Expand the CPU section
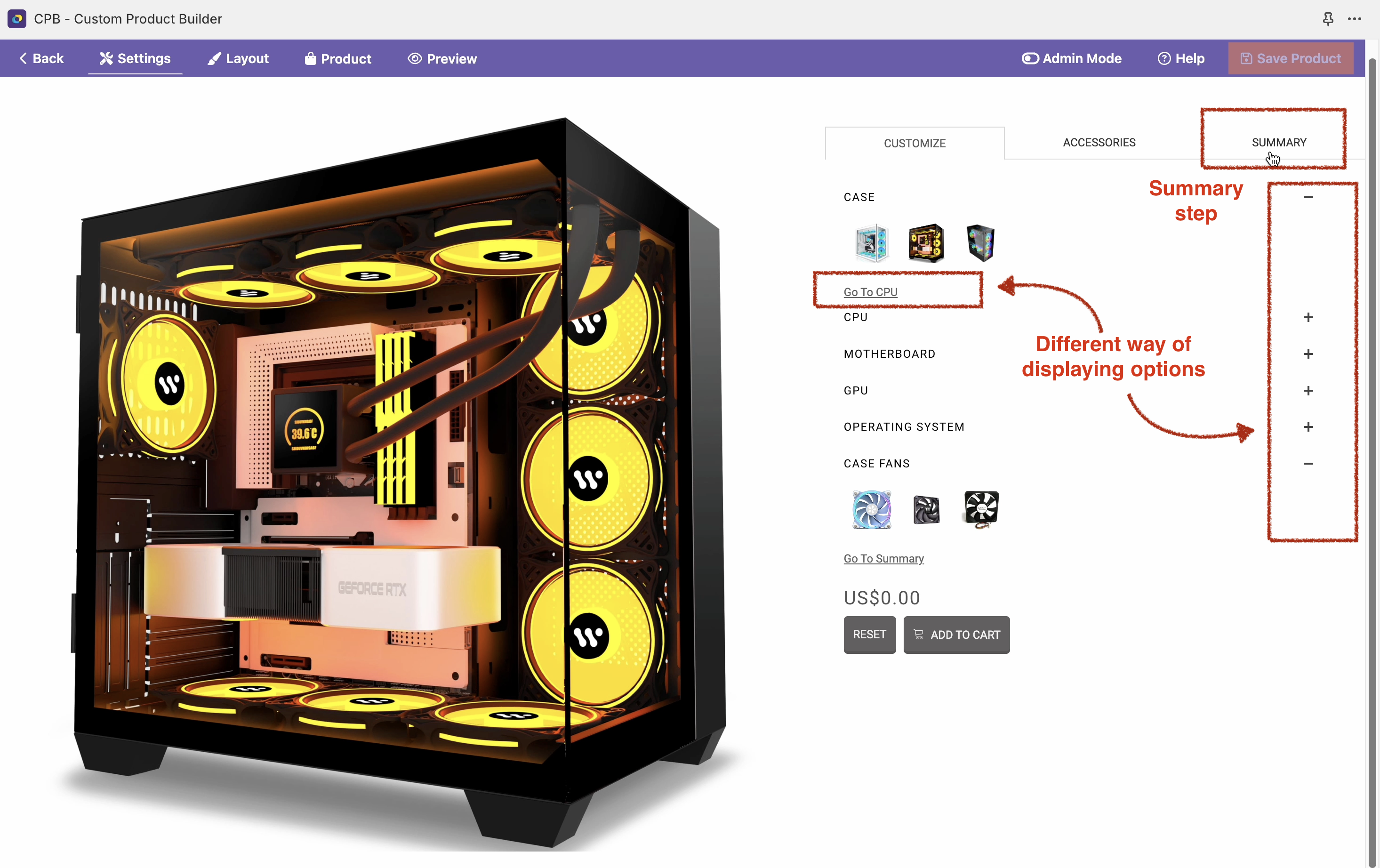This screenshot has width=1380, height=868. (x=1308, y=317)
